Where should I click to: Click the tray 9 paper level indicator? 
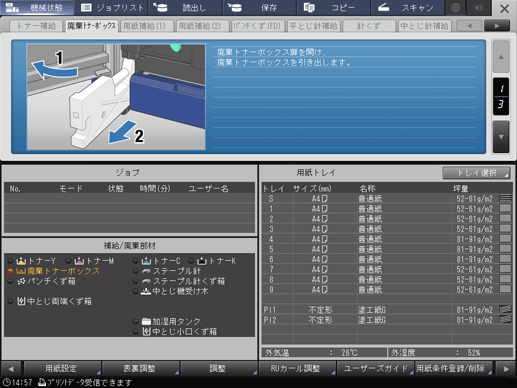coord(505,289)
